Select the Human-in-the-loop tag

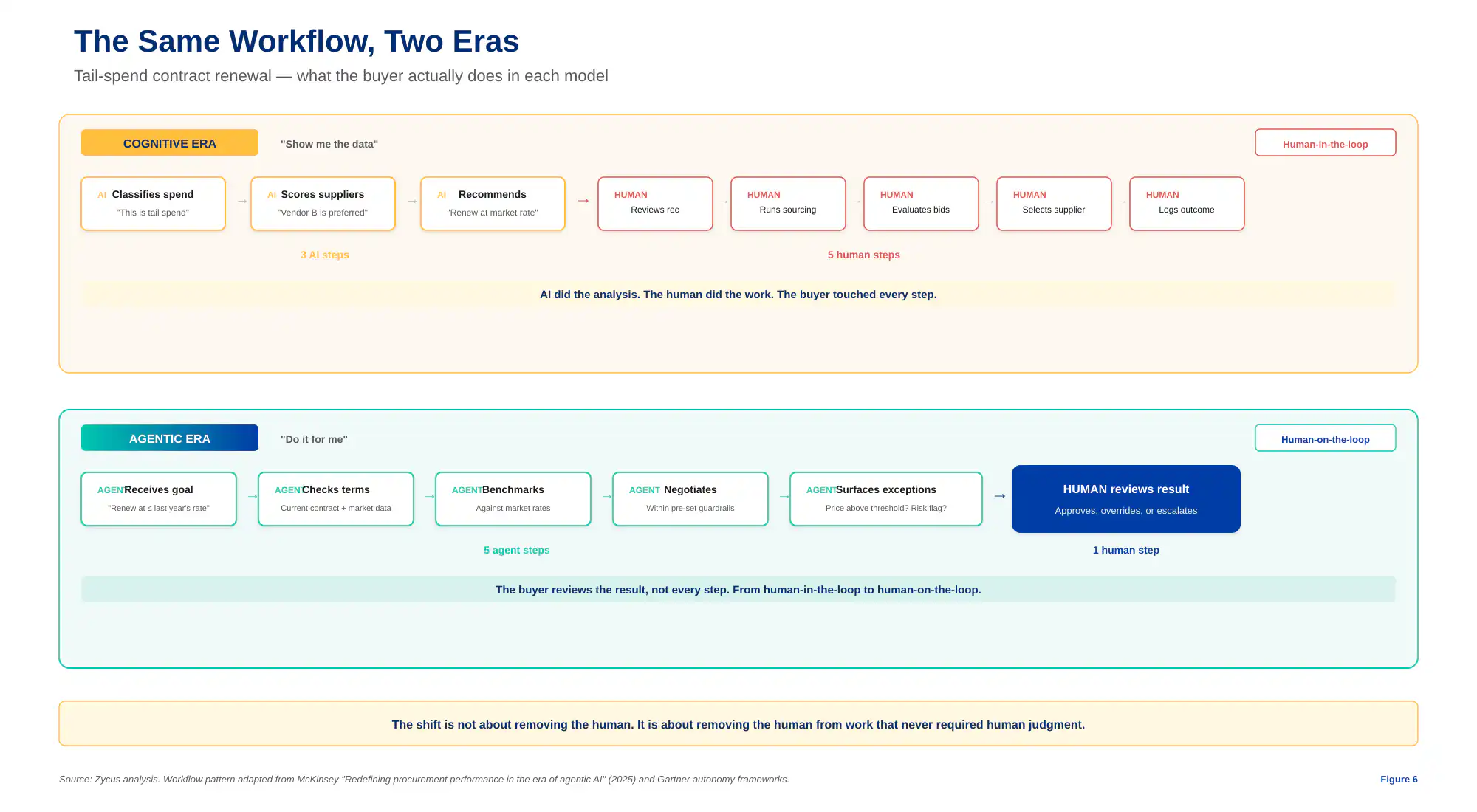(1326, 143)
